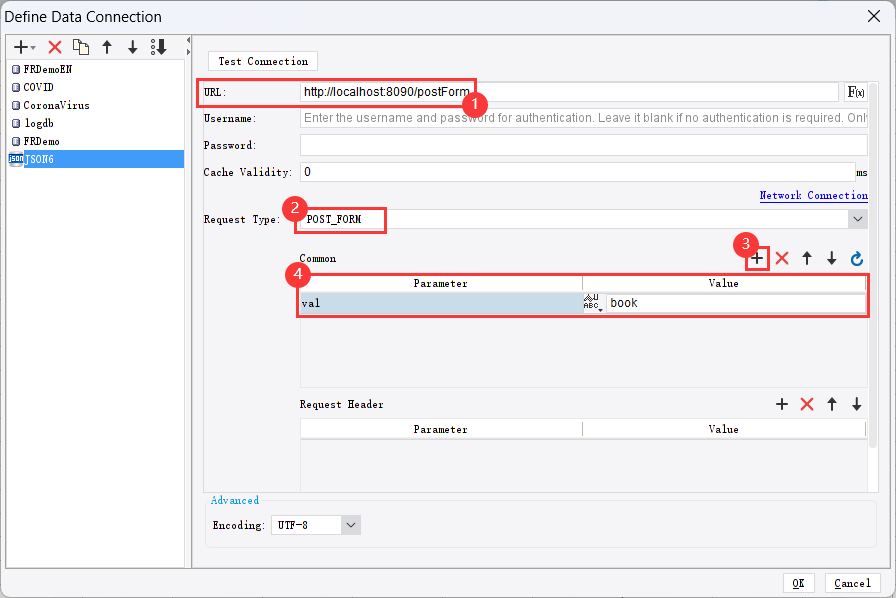Screen dimensions: 896x598
Task: Add a new Common parameter row
Action: tap(756, 258)
